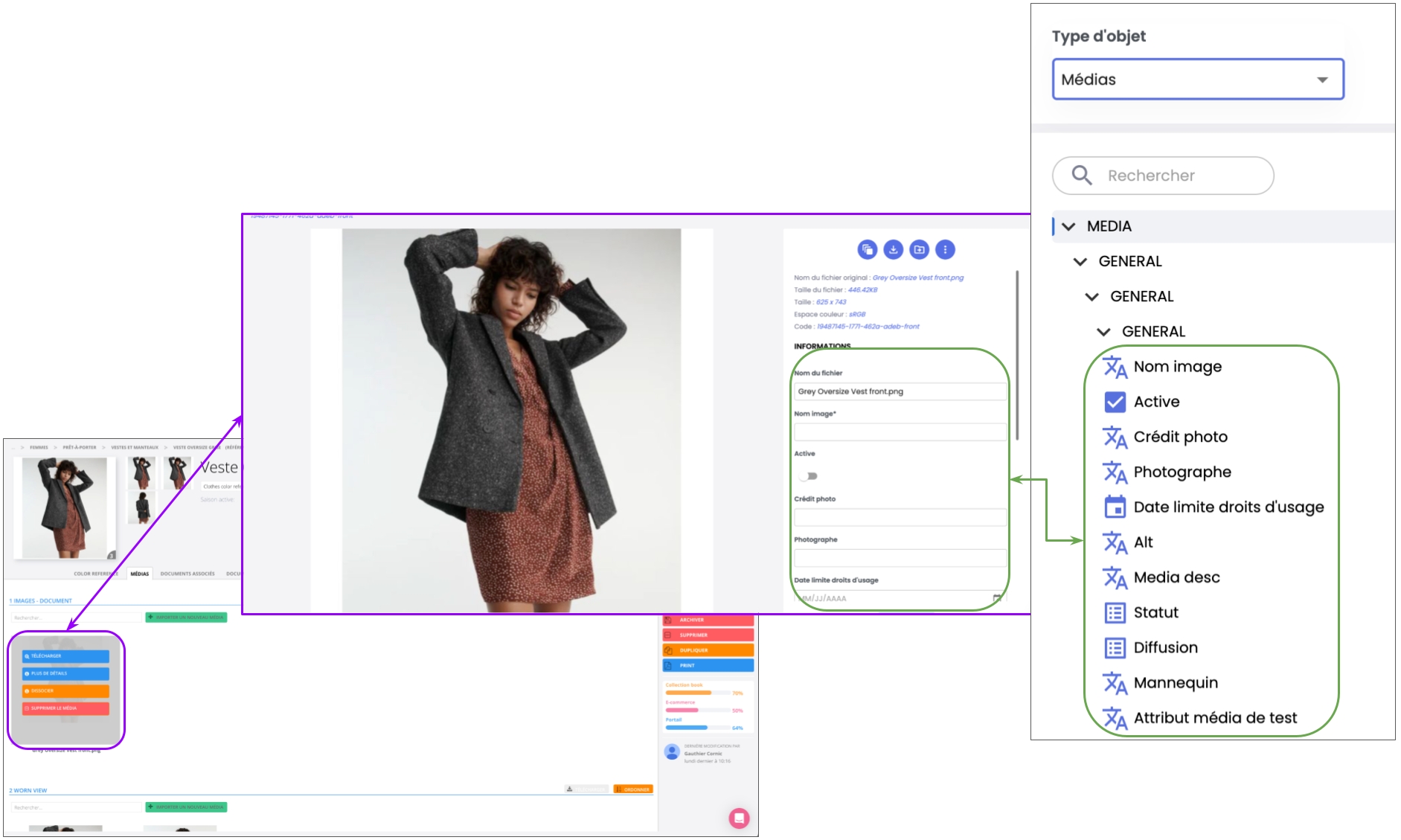This screenshot has width=1401, height=840.
Task: Collapse the MEDIA tree node
Action: coord(1069,226)
